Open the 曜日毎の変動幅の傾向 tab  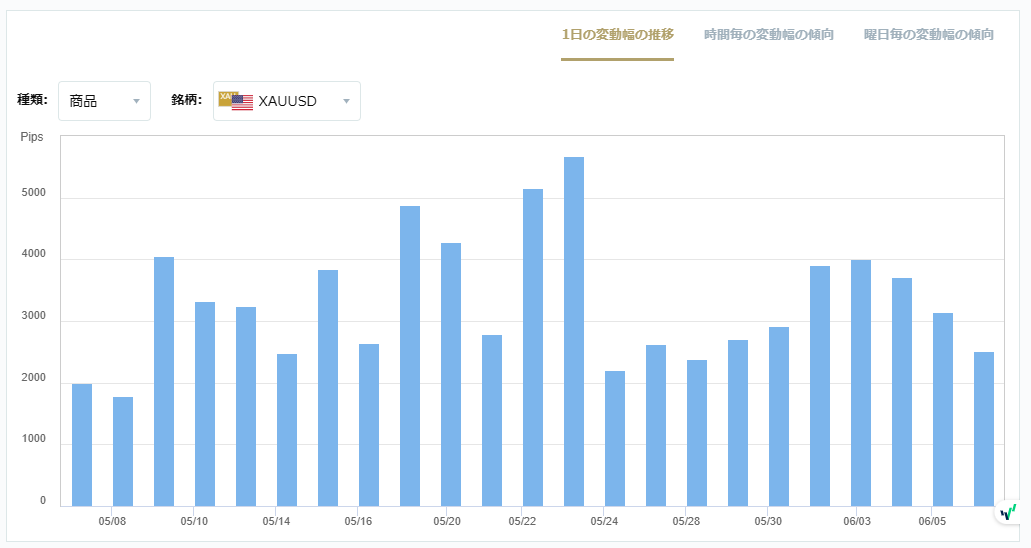928,35
